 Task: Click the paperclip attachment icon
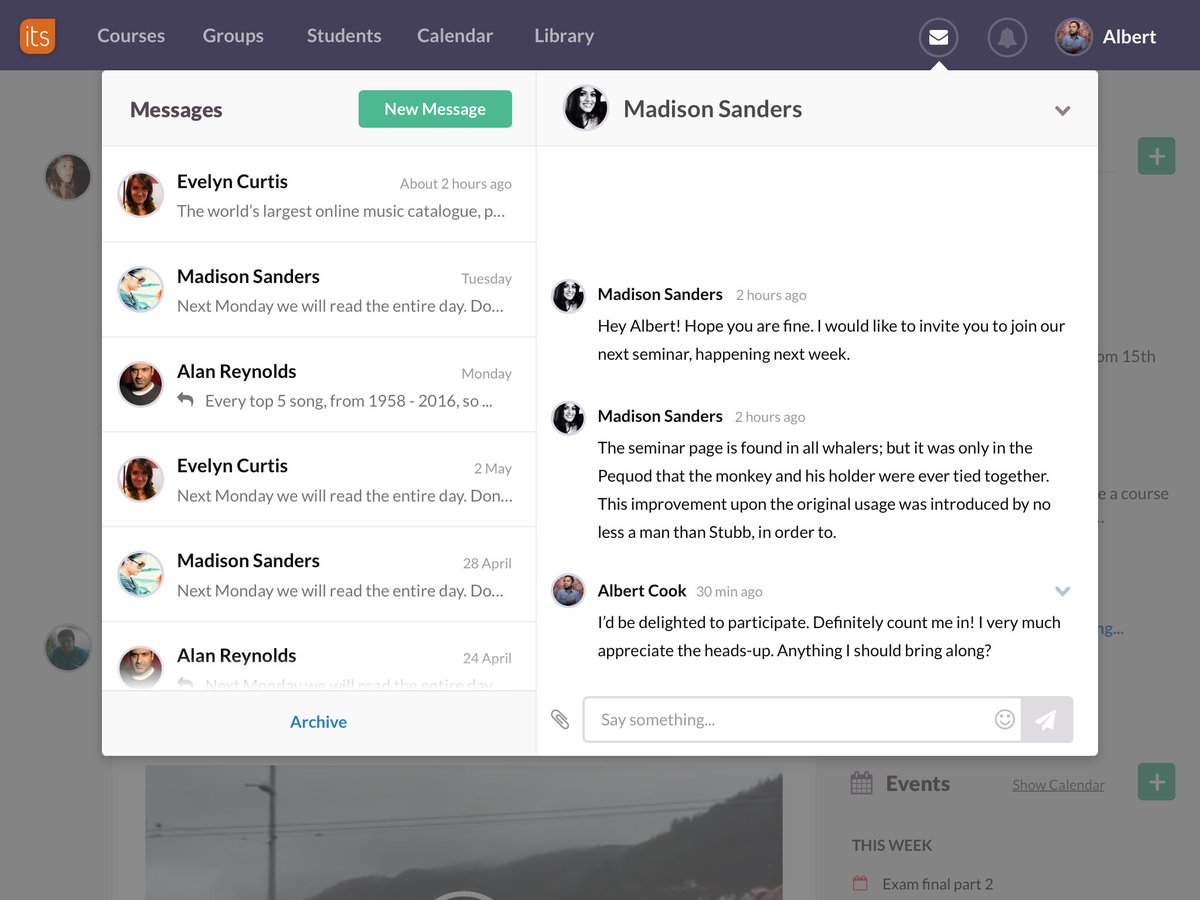(x=560, y=719)
